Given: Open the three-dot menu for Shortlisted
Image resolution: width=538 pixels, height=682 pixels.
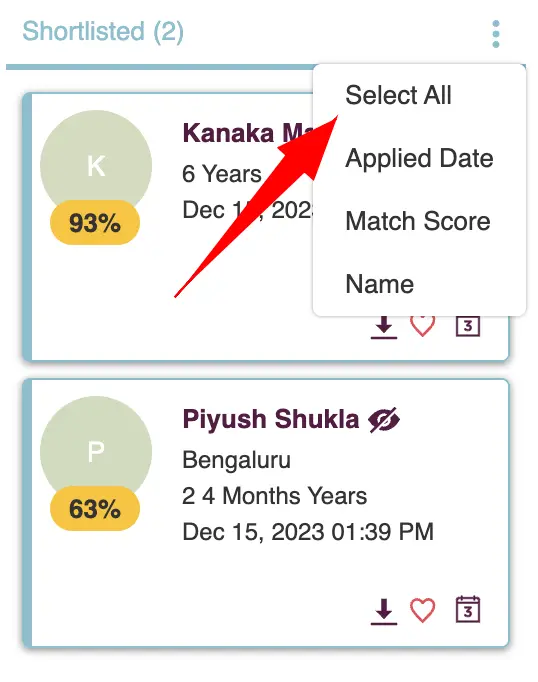Looking at the screenshot, I should click(495, 34).
